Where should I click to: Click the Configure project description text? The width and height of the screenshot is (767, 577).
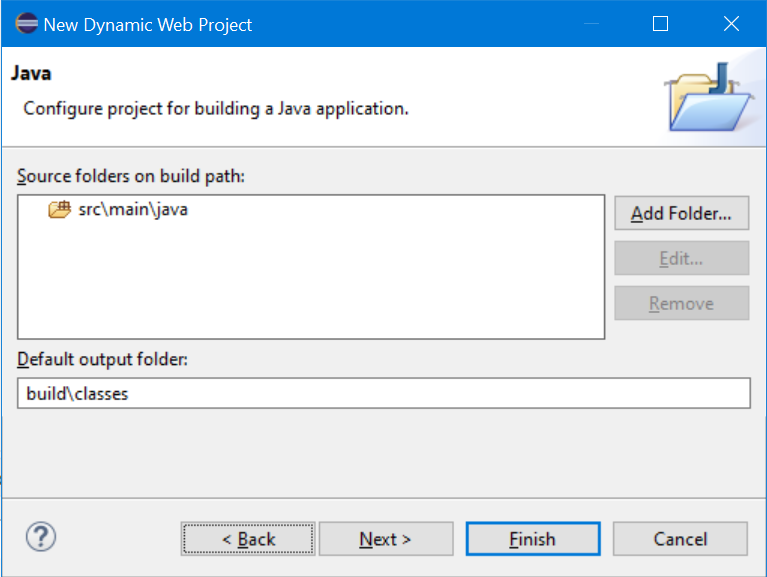(216, 109)
